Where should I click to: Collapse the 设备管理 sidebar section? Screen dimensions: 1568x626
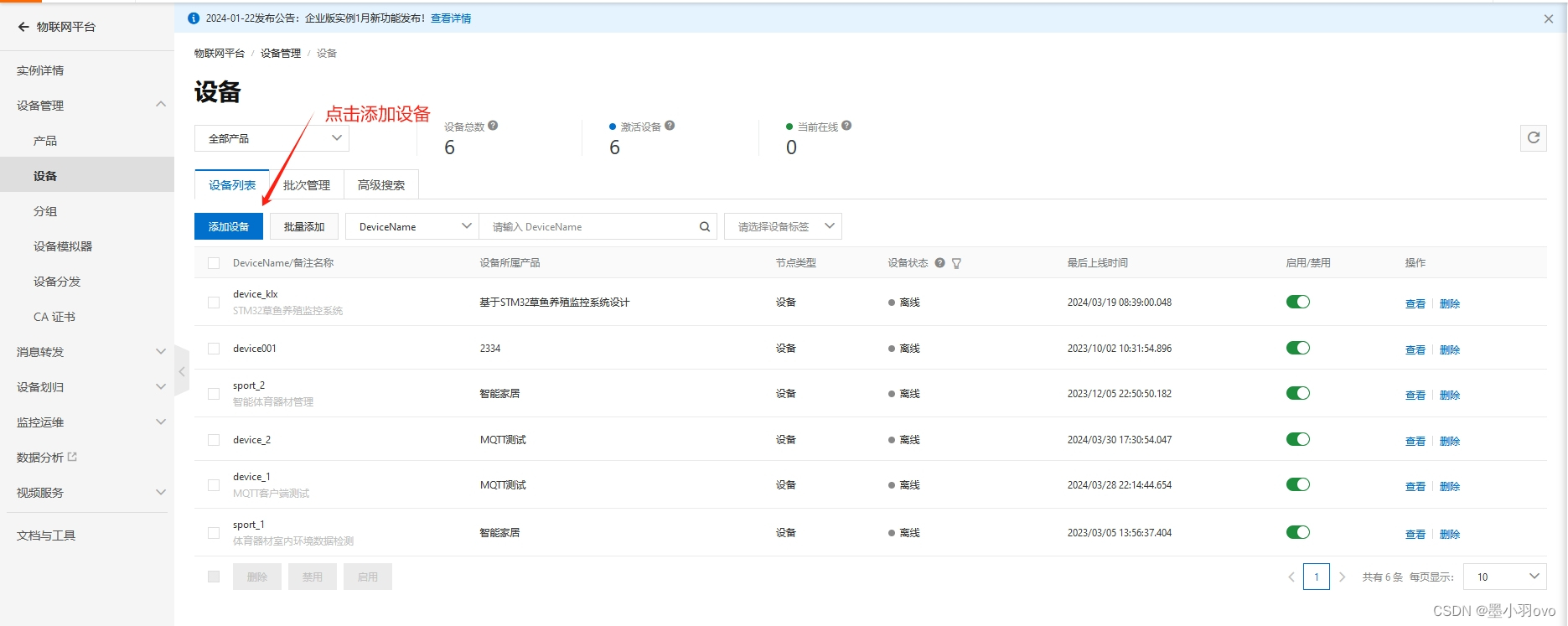tap(161, 105)
